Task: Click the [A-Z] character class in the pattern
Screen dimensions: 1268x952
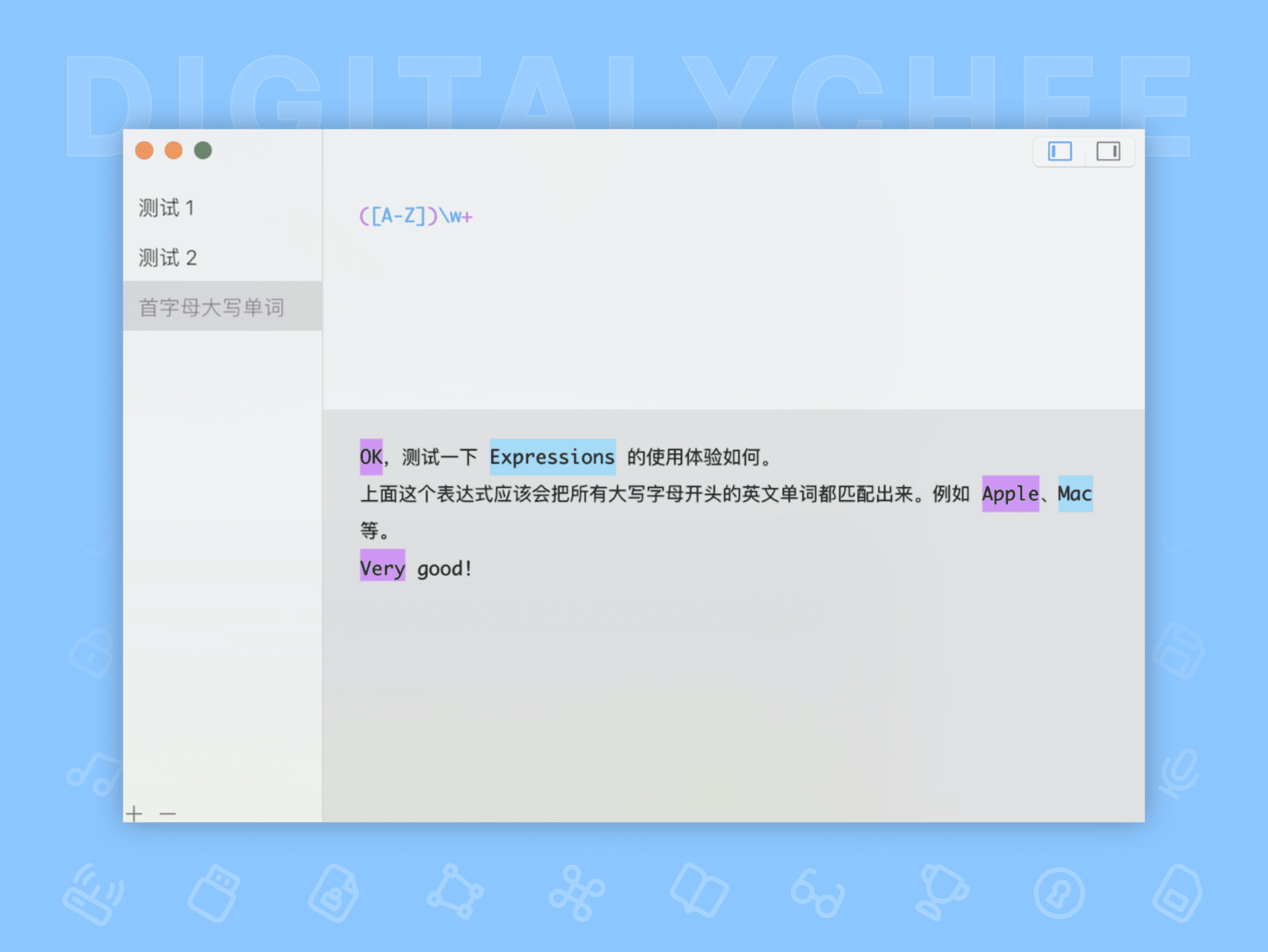Action: point(398,216)
